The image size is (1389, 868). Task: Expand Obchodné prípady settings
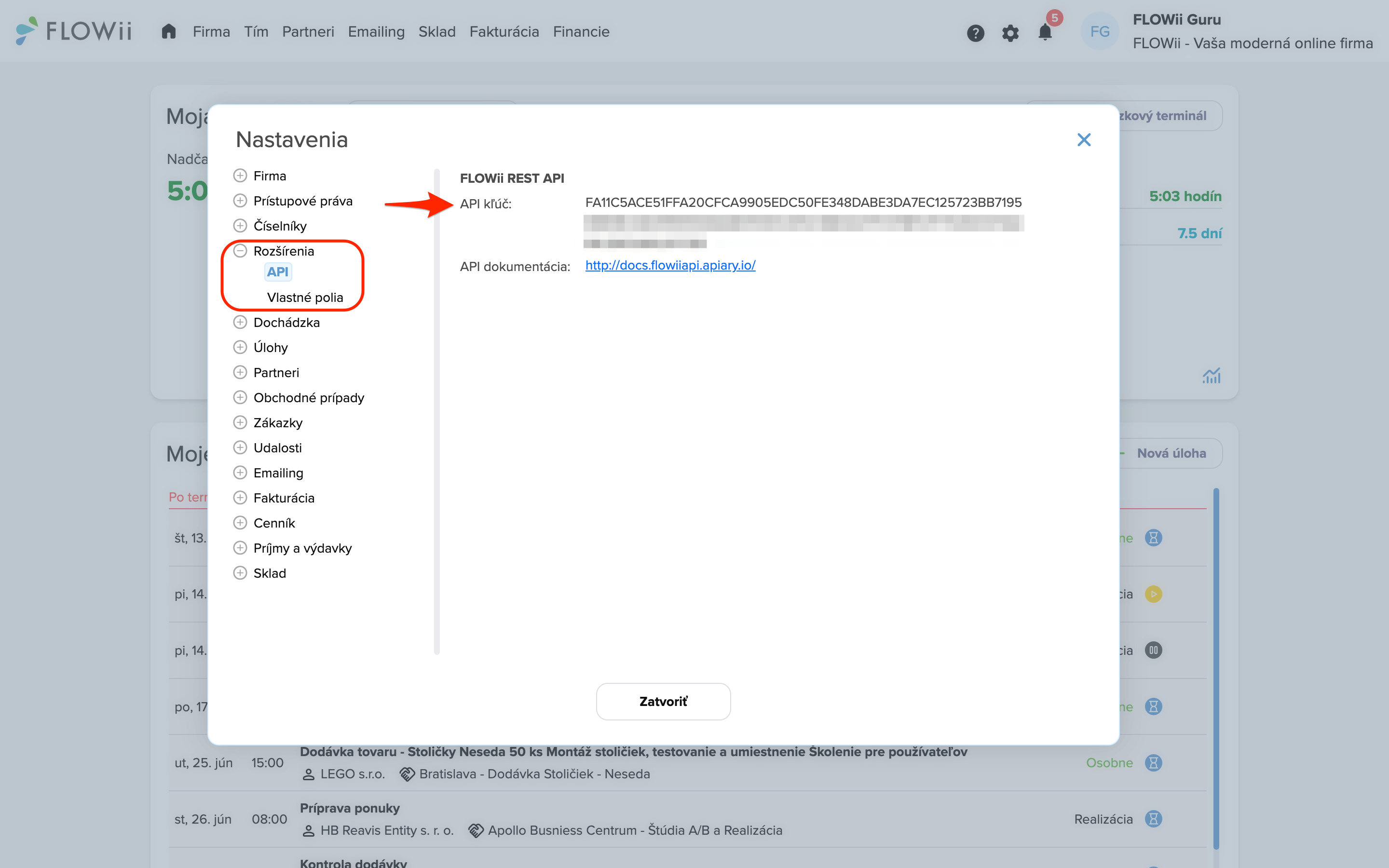(240, 397)
